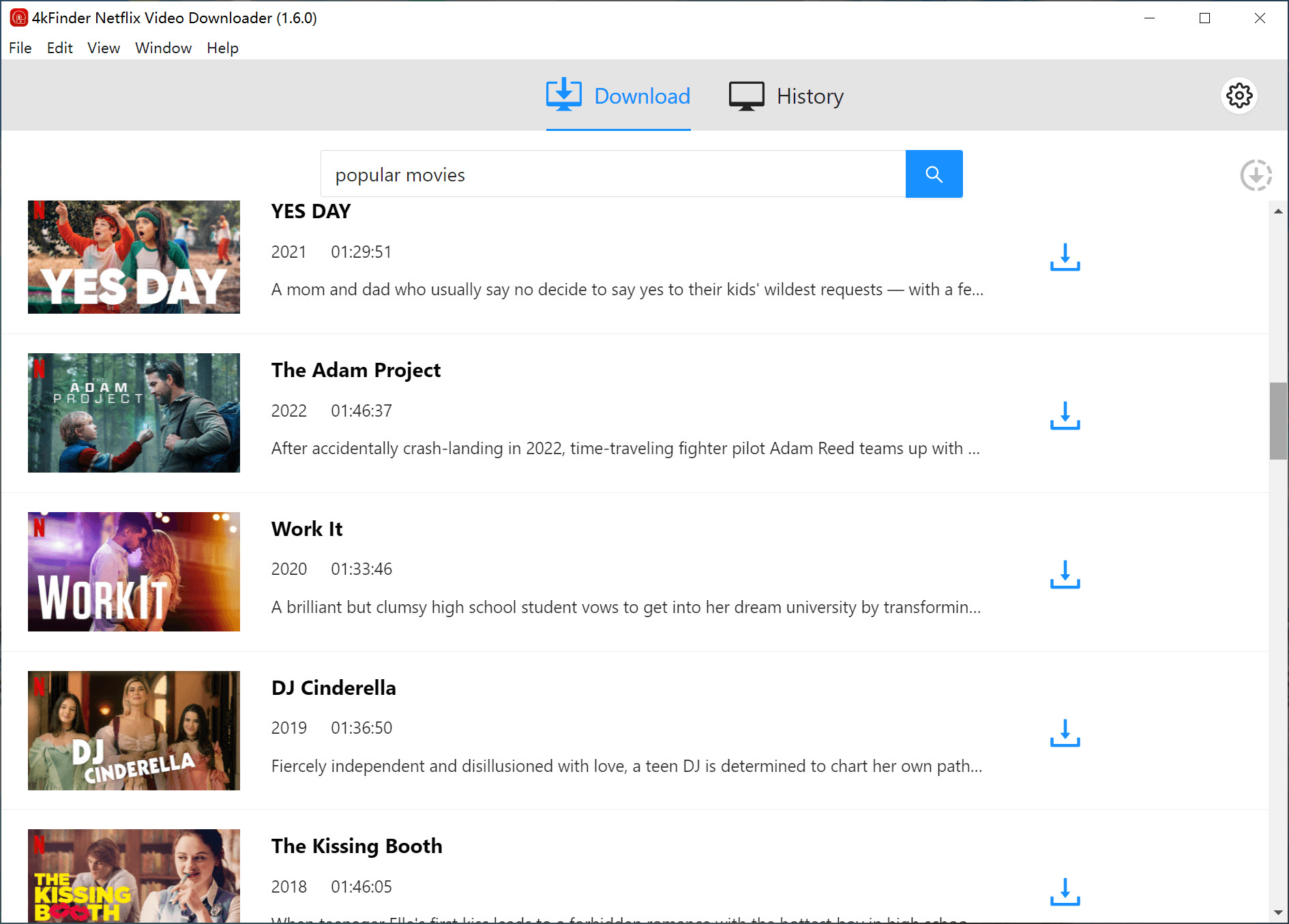The image size is (1289, 924).
Task: Click the Work It title
Action: [x=307, y=529]
